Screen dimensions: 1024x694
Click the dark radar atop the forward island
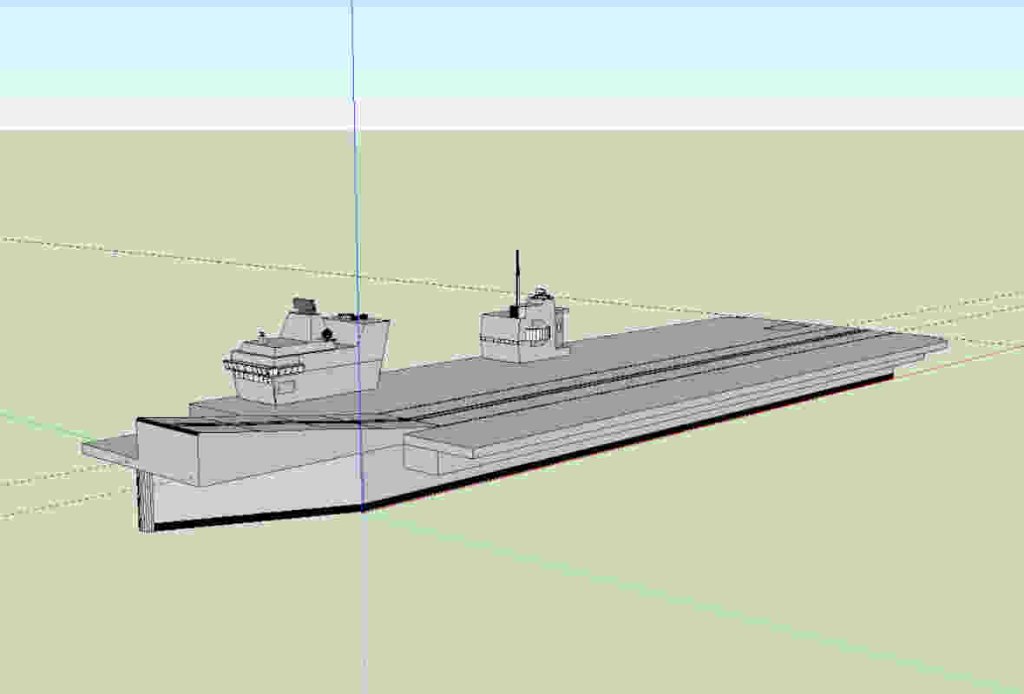click(304, 304)
